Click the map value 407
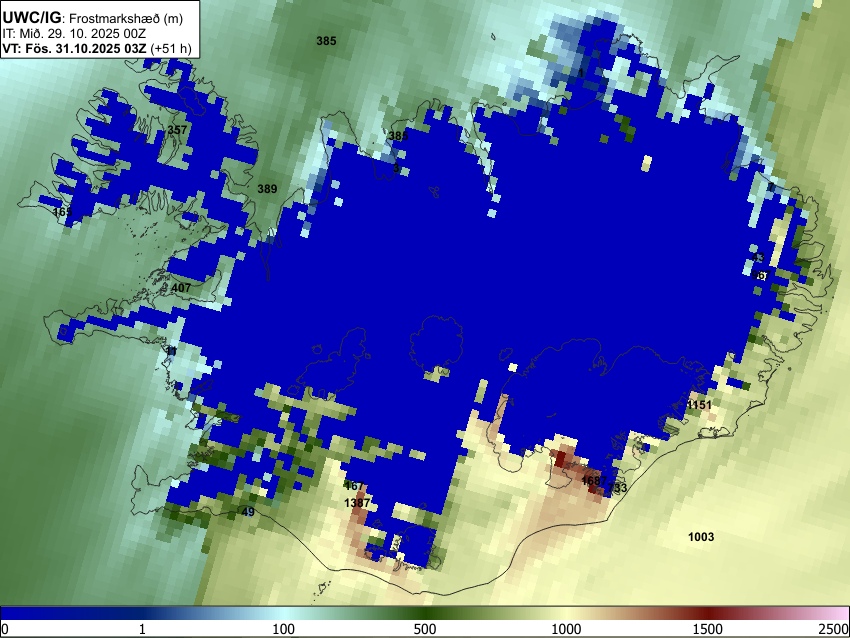 tap(181, 288)
